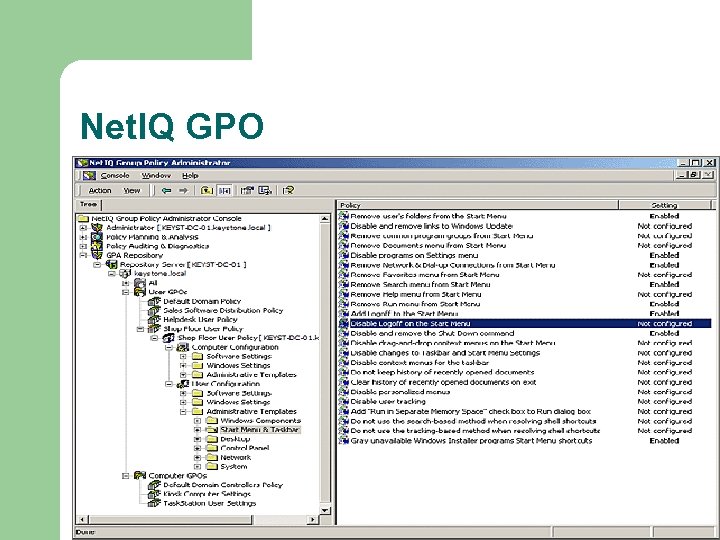Select the Desktop folder in tree
720x540 pixels.
[235, 439]
